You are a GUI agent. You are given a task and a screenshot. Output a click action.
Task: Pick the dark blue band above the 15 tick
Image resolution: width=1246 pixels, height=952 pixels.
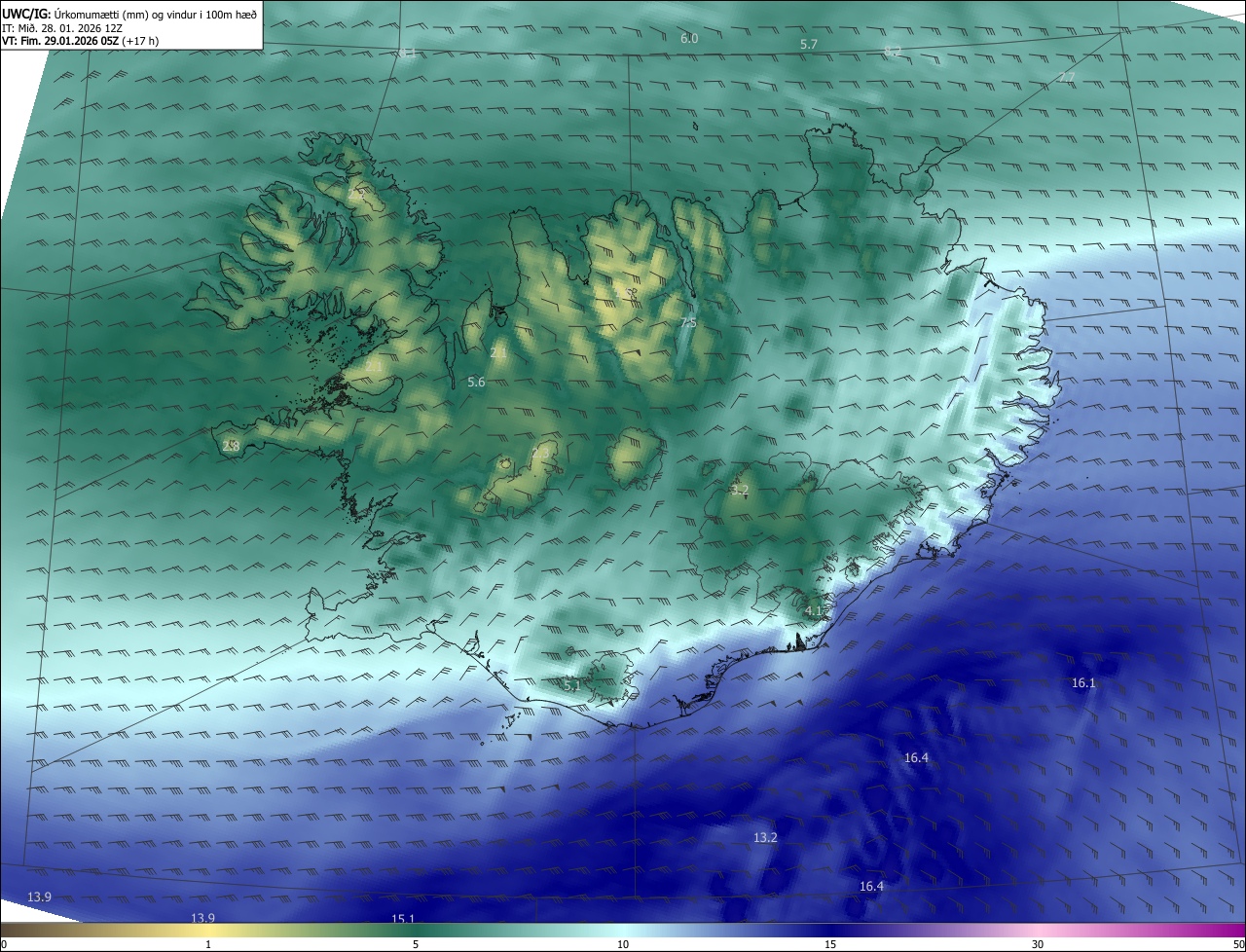tap(830, 931)
